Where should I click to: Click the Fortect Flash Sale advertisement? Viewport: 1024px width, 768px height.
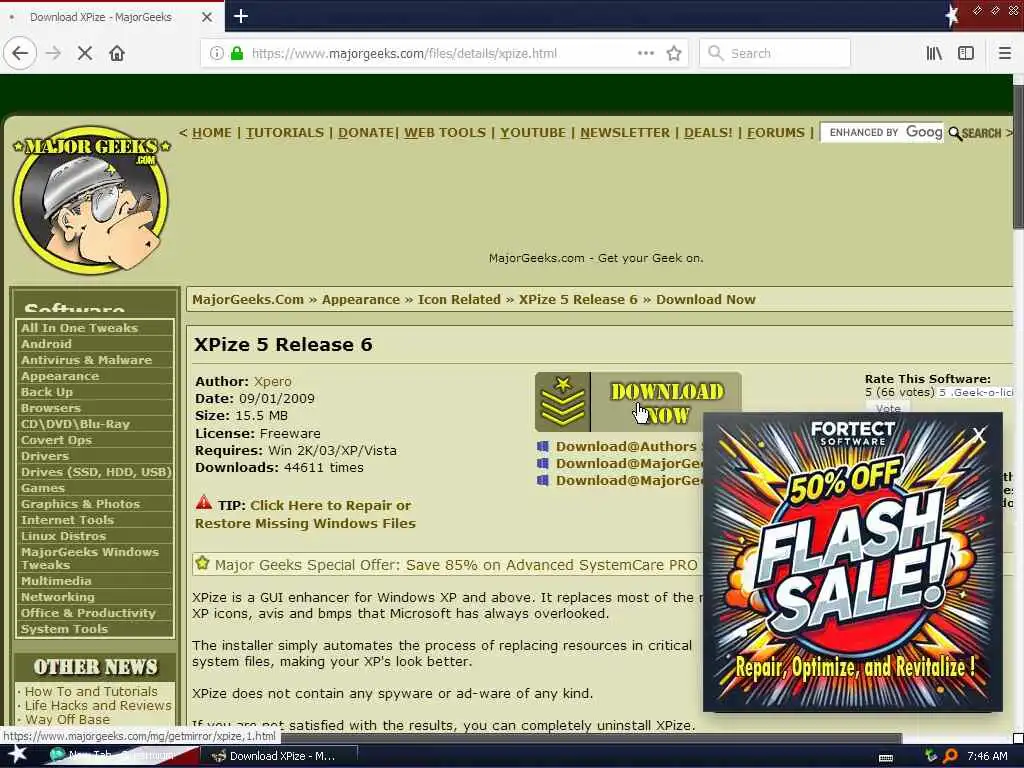click(x=852, y=562)
